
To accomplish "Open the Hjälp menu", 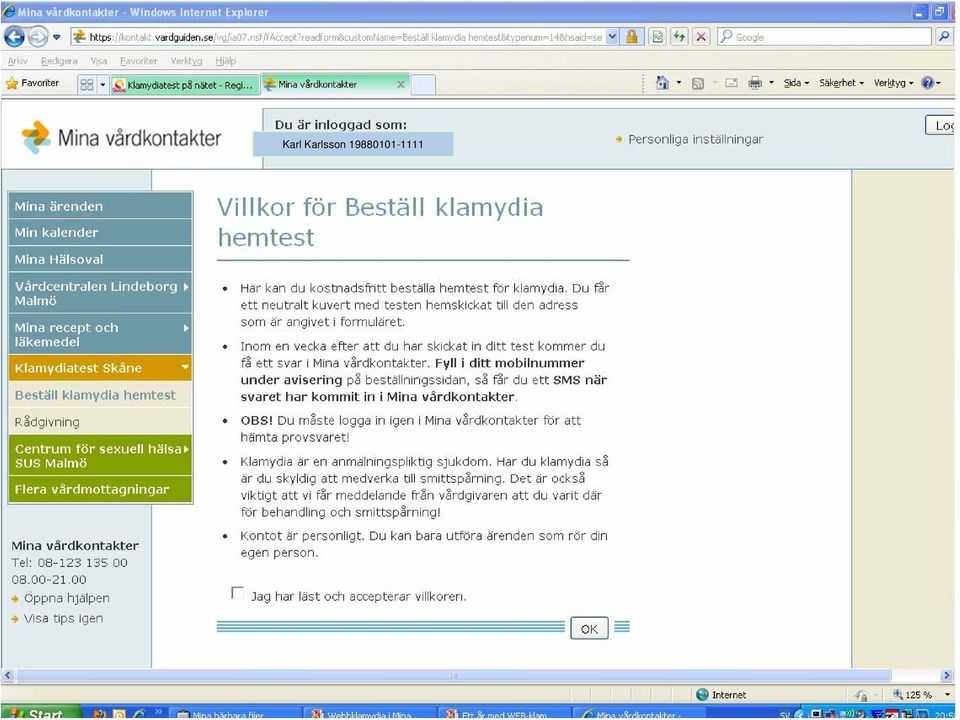I will (x=225, y=61).
